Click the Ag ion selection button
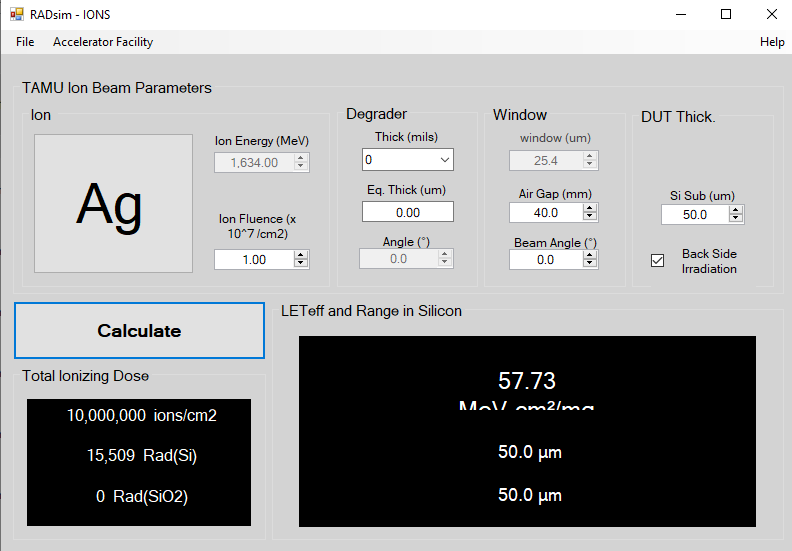Screen dimensions: 792x551 click(x=113, y=204)
